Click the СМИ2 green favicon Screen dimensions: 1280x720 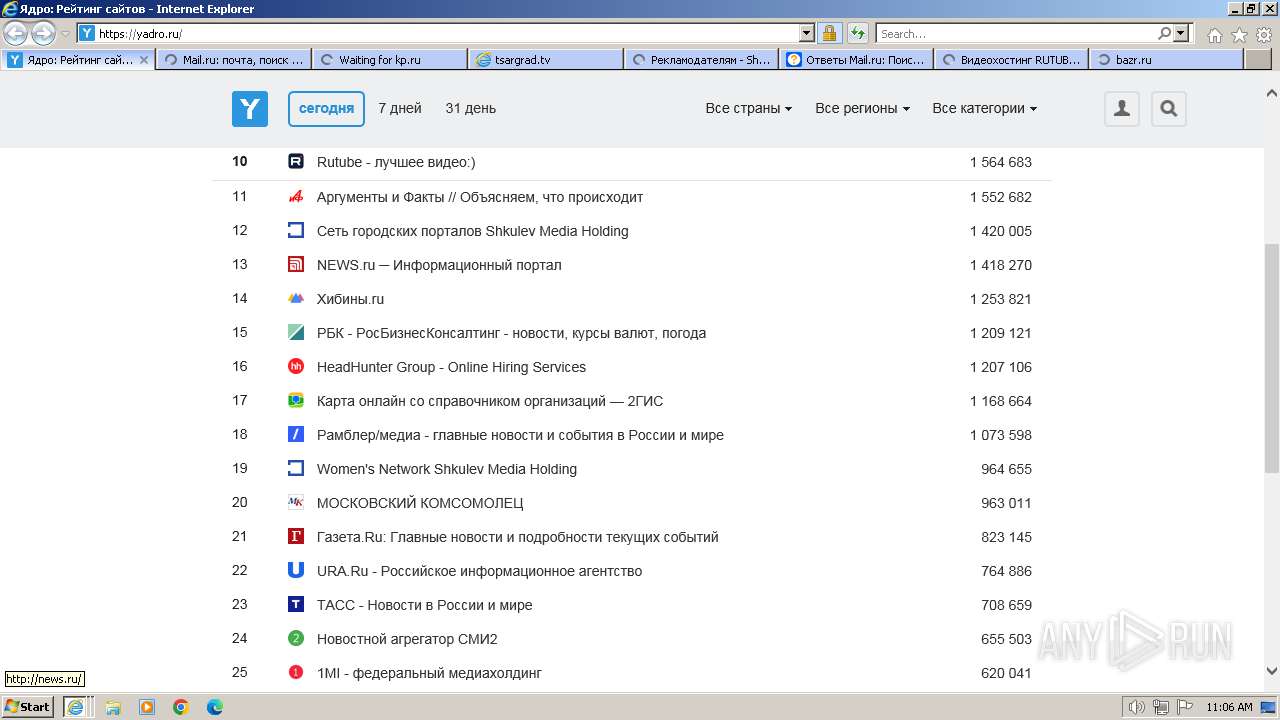(x=296, y=638)
